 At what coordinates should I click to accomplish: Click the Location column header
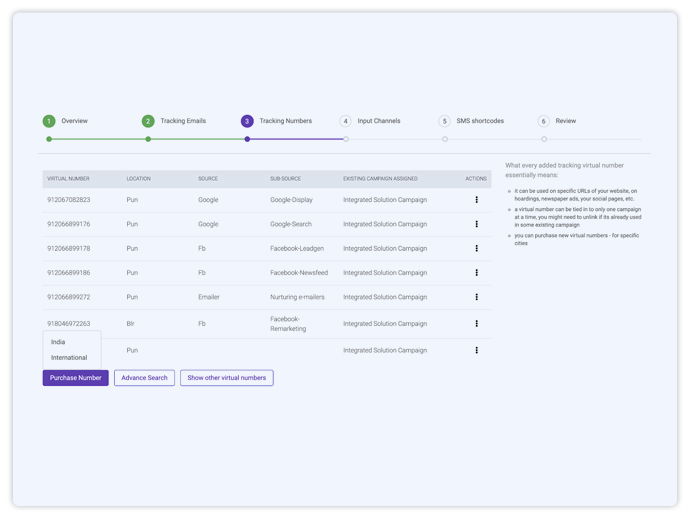[x=138, y=179]
